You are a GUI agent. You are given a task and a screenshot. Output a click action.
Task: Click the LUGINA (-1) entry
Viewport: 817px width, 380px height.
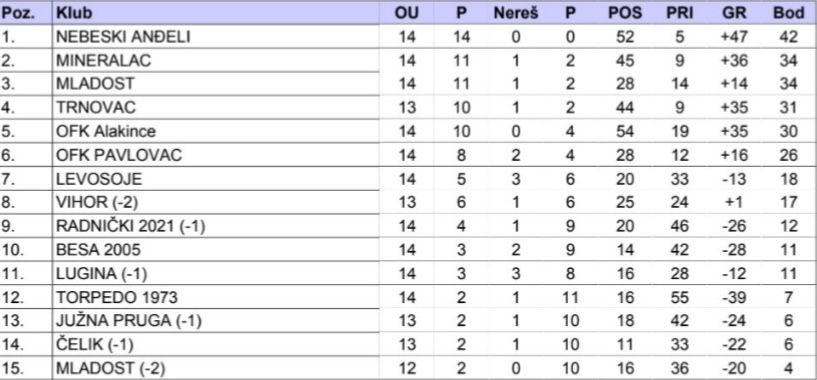(102, 273)
